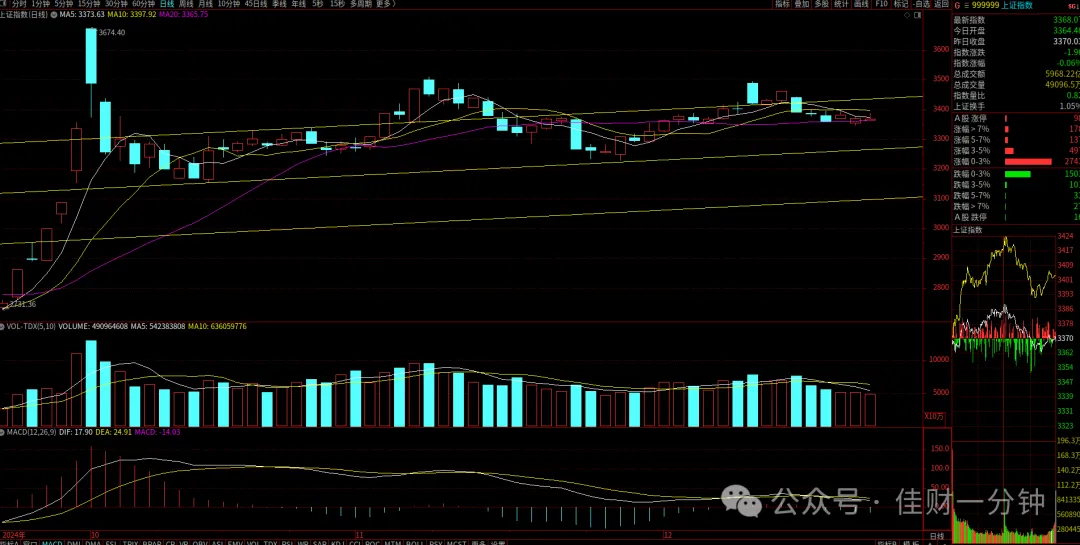The height and width of the screenshot is (545, 1080).
Task: Toggle the -自选 watchlist option
Action: (922, 4)
